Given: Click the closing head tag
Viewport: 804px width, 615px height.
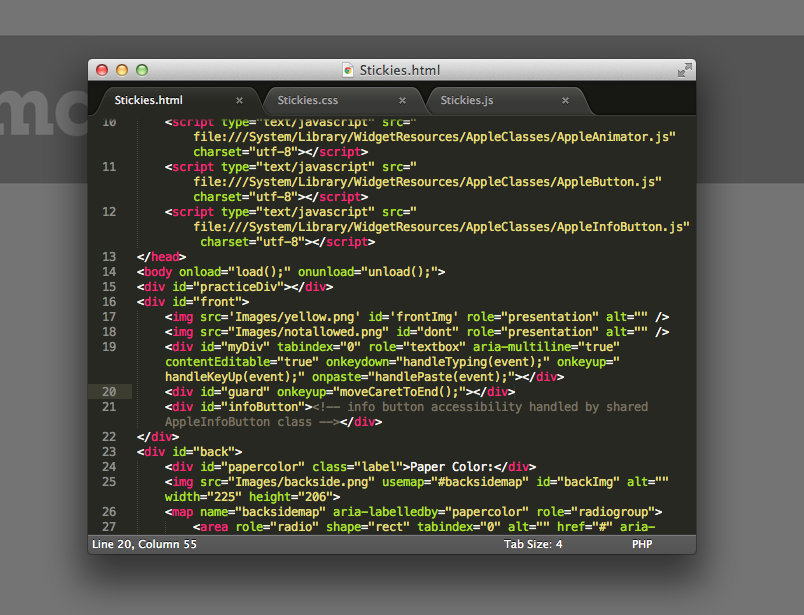Looking at the screenshot, I should (161, 257).
